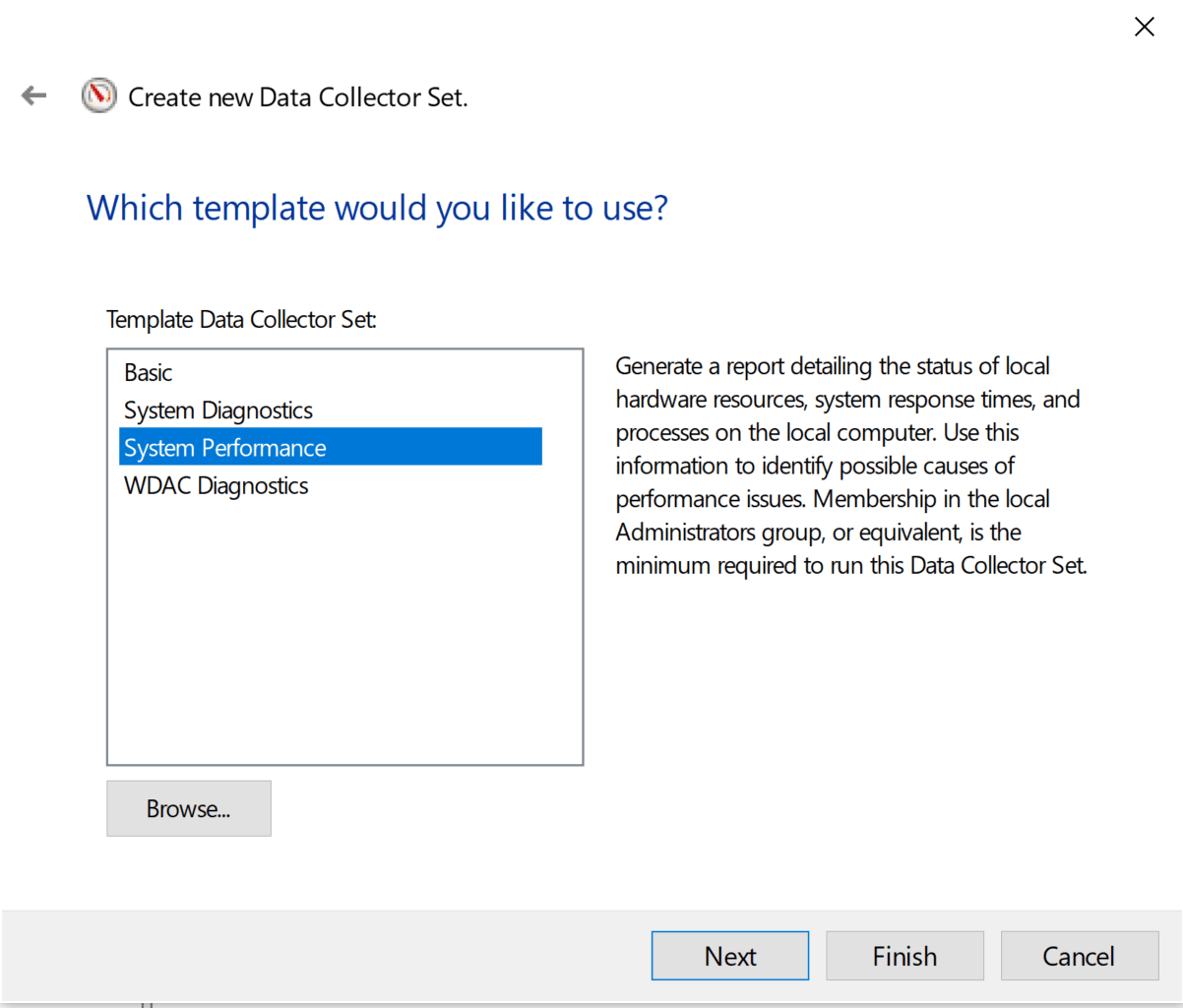
Task: Select the highlighted System Performance template
Action: click(x=225, y=448)
